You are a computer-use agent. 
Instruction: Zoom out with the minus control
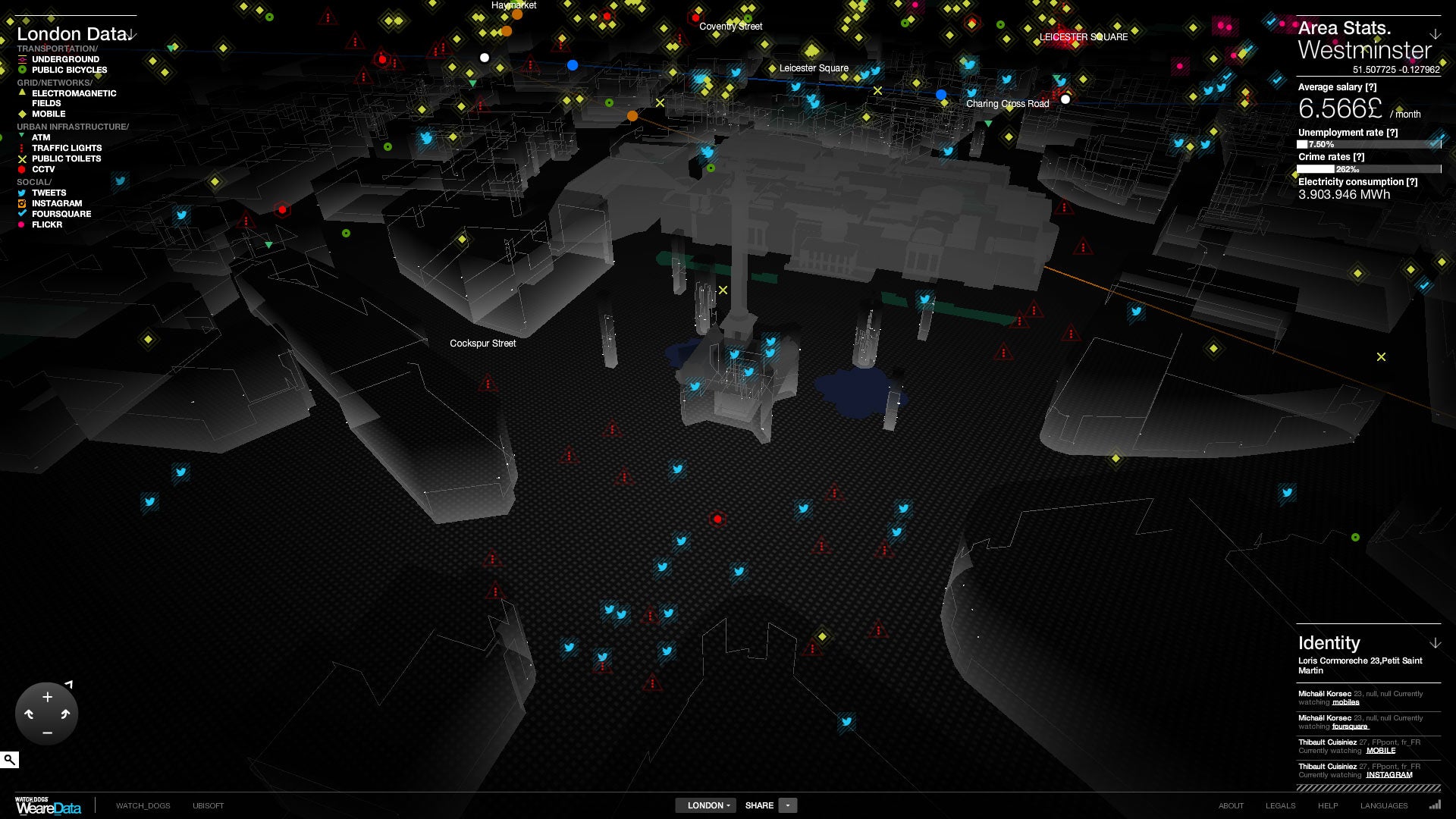[47, 733]
